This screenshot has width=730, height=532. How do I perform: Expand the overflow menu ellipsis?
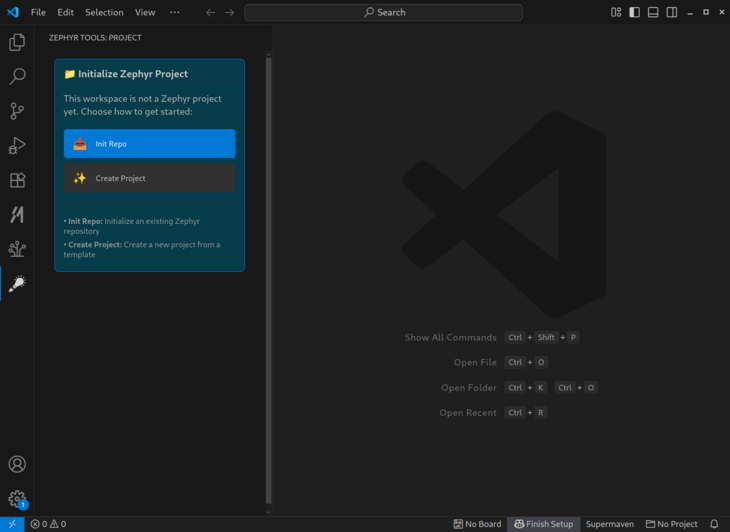click(175, 13)
